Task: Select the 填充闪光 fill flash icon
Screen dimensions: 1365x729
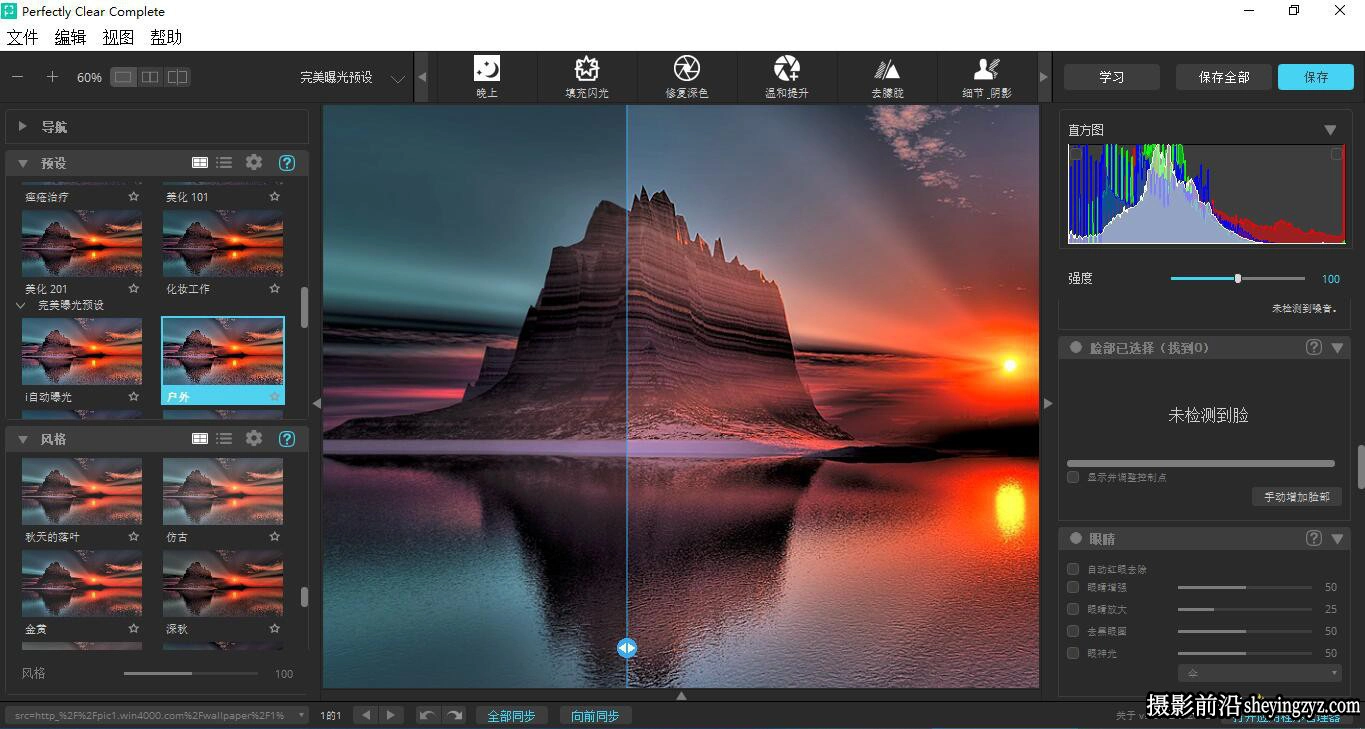Action: pyautogui.click(x=587, y=69)
